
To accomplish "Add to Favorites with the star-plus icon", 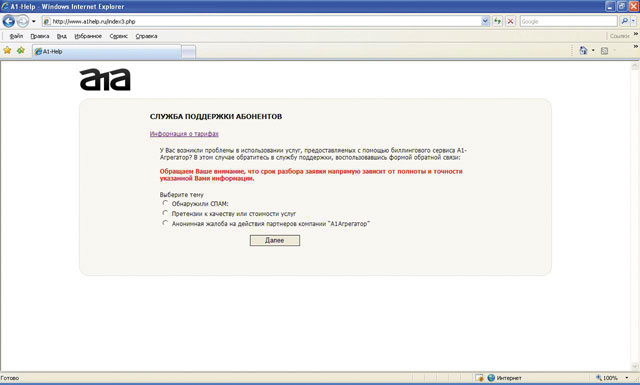I will 21,50.
